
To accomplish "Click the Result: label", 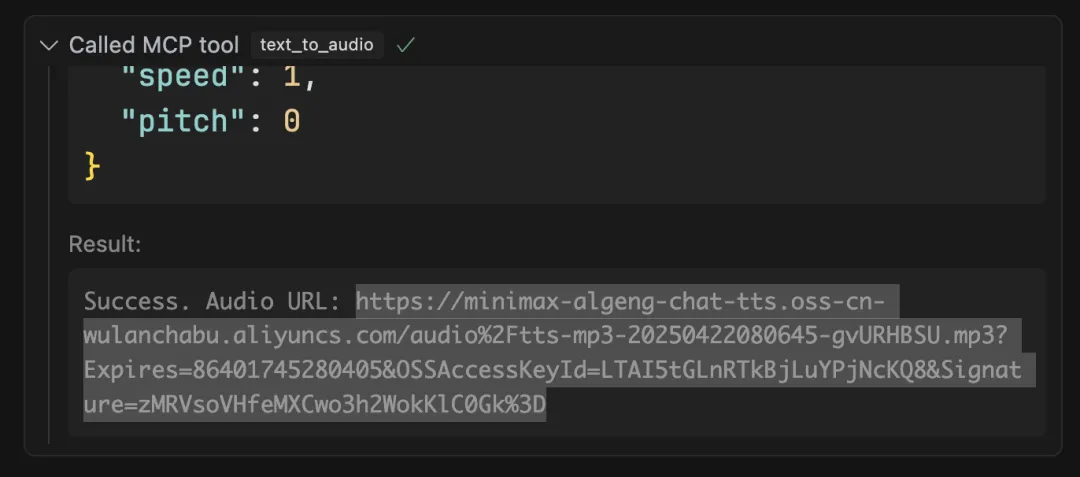I will pos(105,244).
